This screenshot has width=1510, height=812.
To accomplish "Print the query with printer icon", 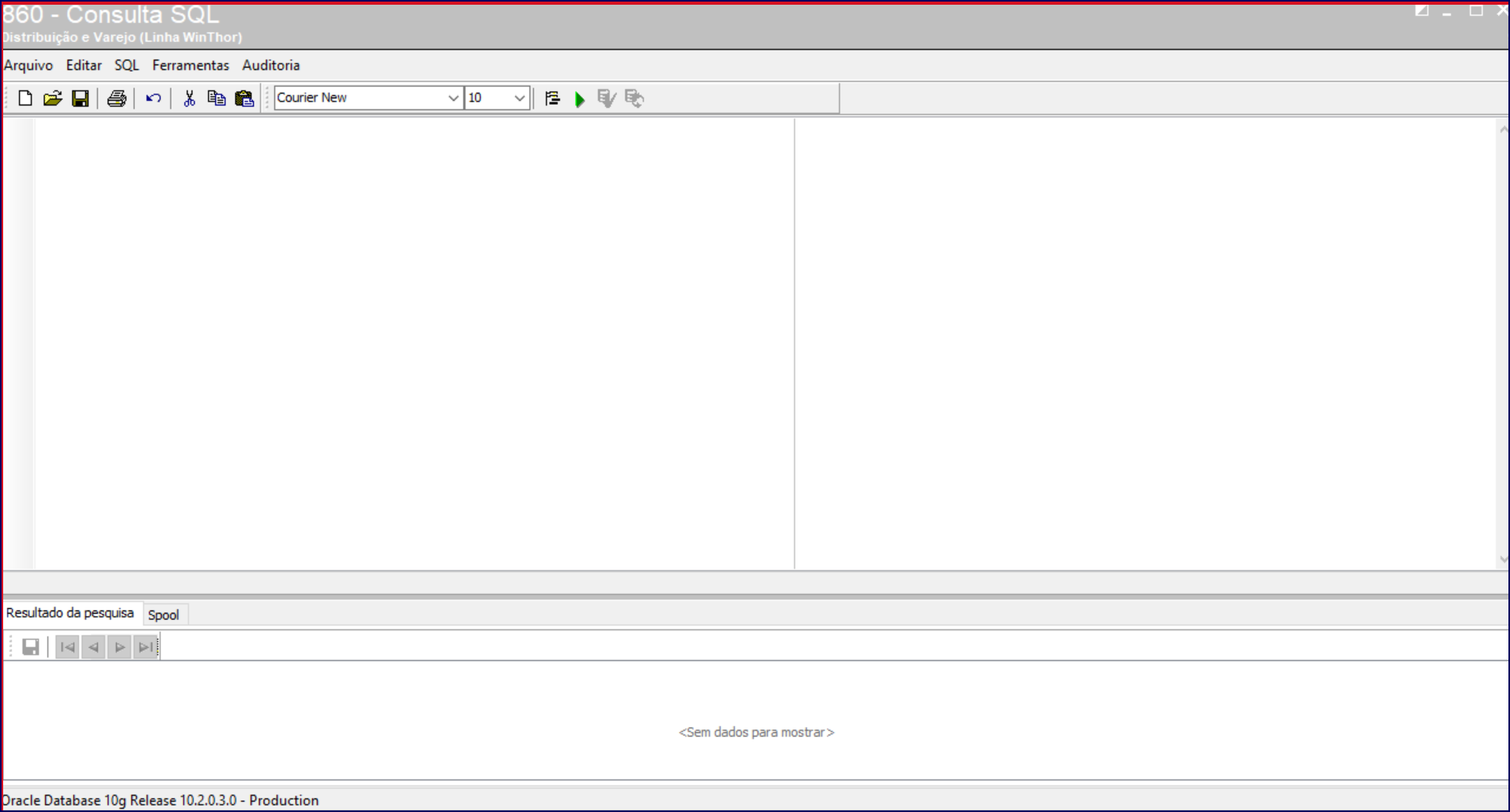I will [117, 98].
